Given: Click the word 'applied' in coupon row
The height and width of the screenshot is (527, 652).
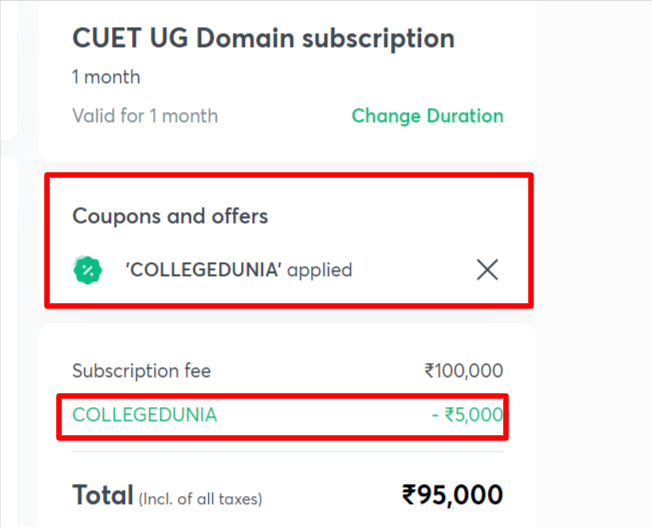Looking at the screenshot, I should 320,269.
